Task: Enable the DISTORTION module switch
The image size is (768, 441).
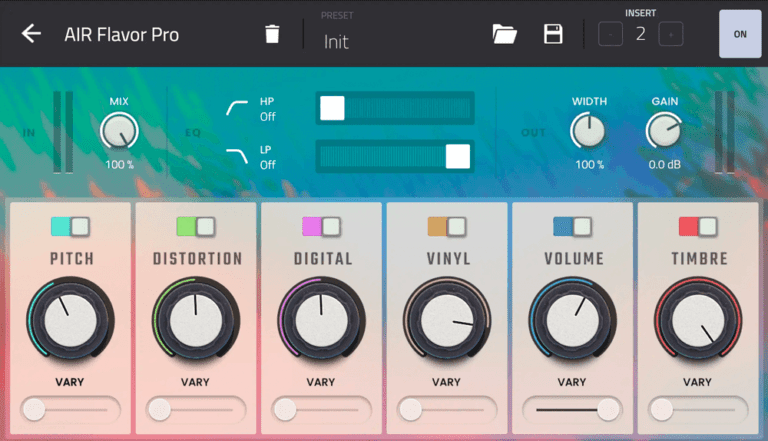Action: 195,227
